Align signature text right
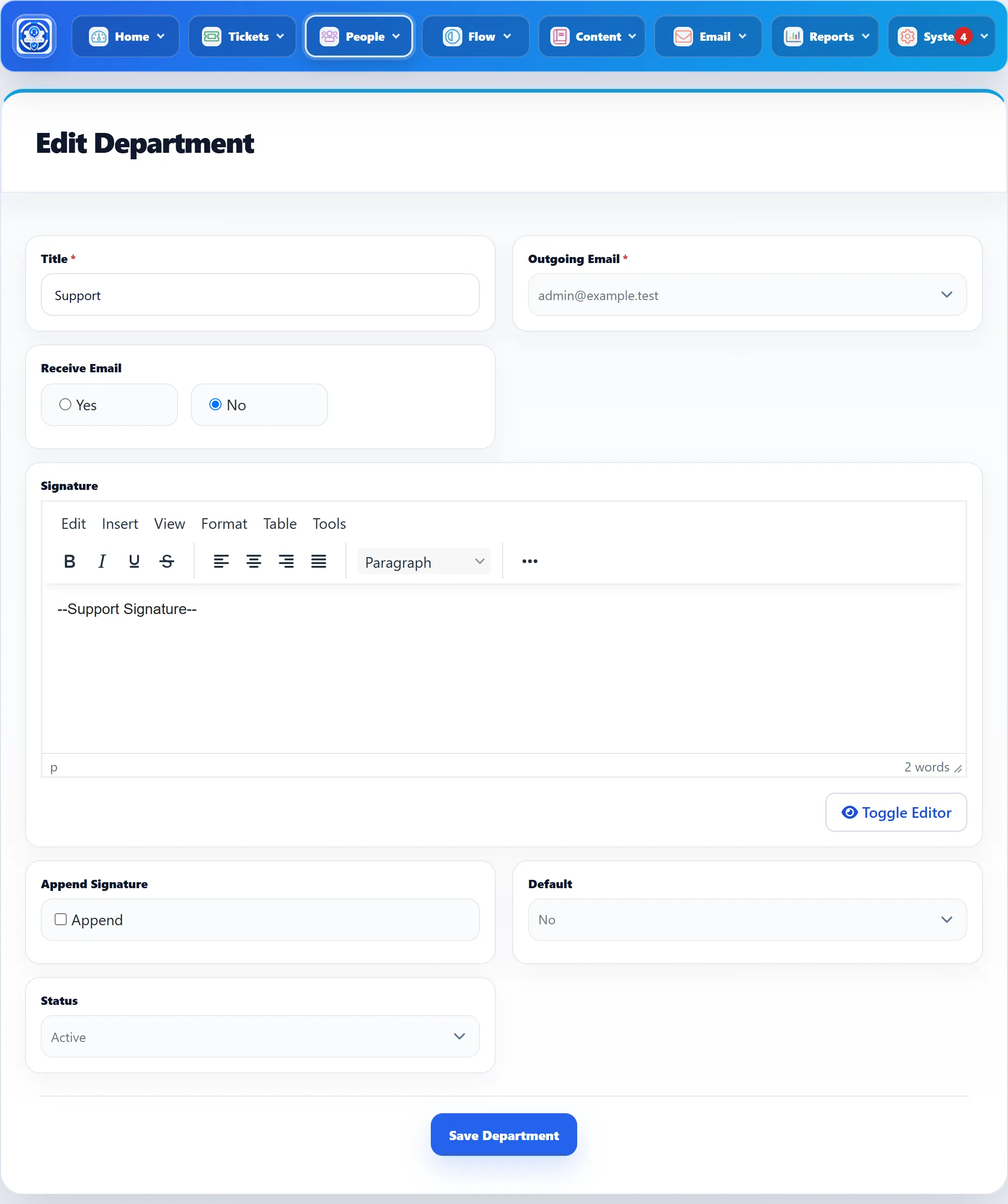This screenshot has height=1204, width=1008. 286,561
